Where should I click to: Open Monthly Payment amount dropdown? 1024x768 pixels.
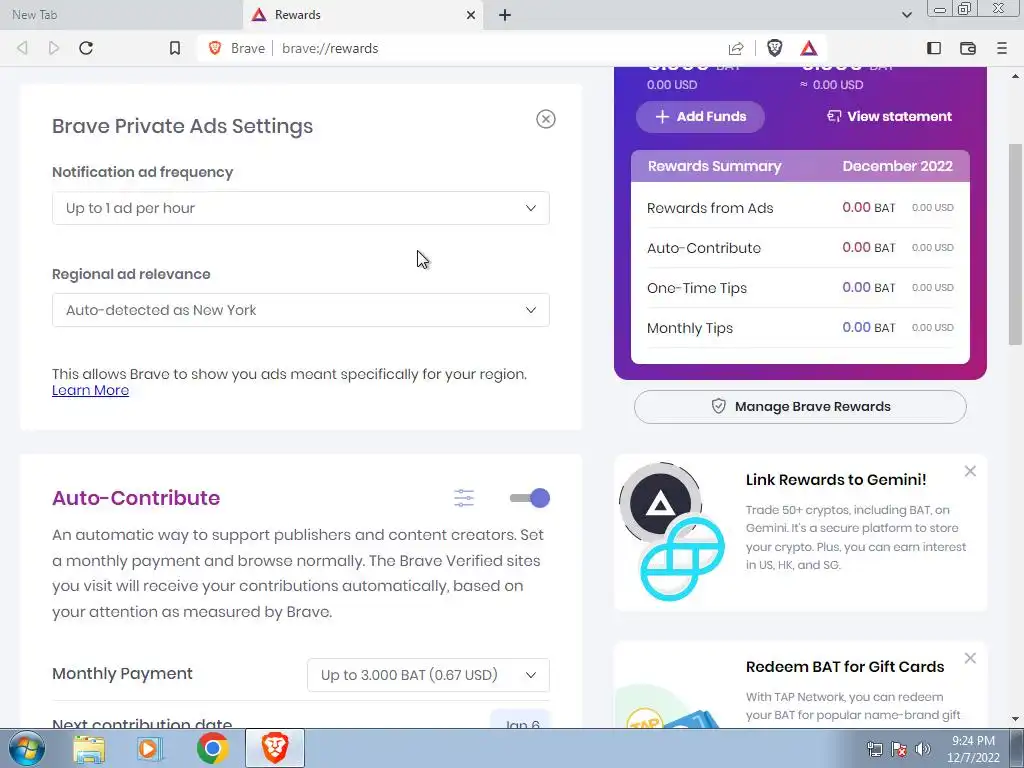(428, 675)
